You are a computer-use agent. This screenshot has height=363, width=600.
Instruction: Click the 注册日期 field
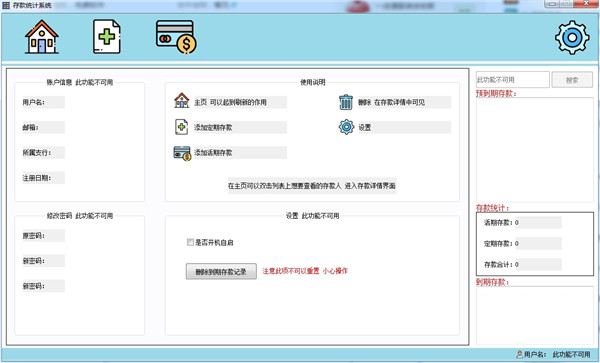coord(43,178)
